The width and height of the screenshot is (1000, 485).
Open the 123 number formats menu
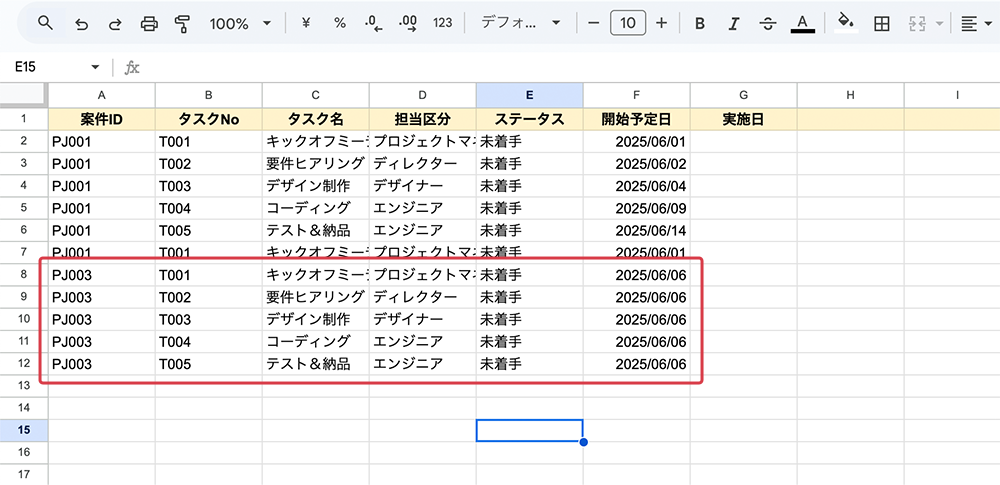click(442, 23)
